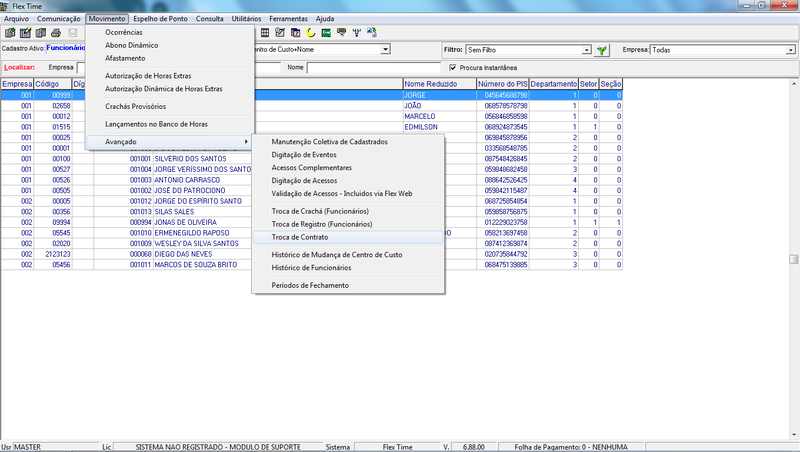
Task: Click the blue trident fork icon
Action: pos(357,33)
